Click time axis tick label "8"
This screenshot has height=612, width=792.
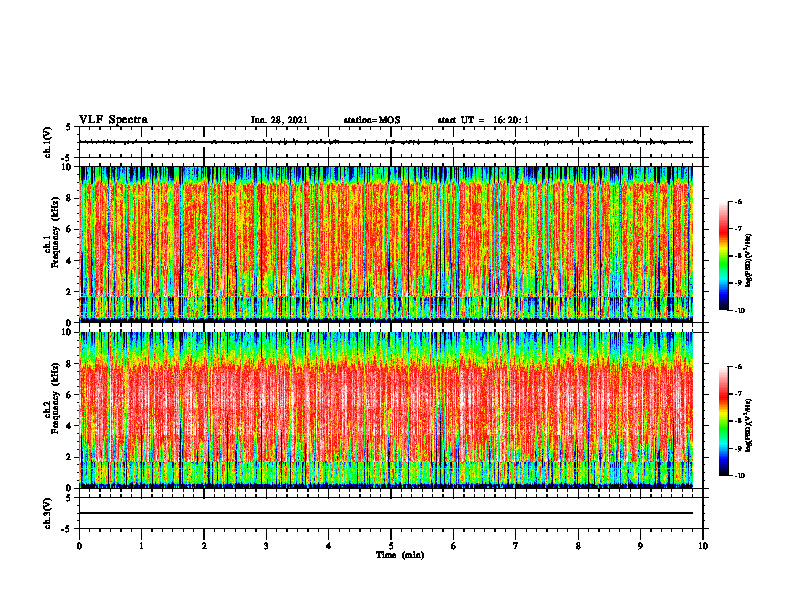pyautogui.click(x=578, y=546)
